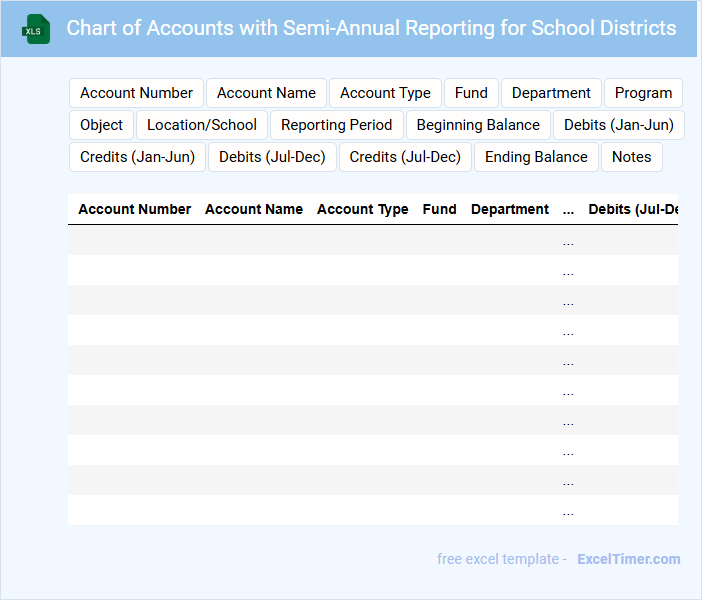Choose the Fund tag
Viewport: 702px width, 600px height.
(x=471, y=93)
